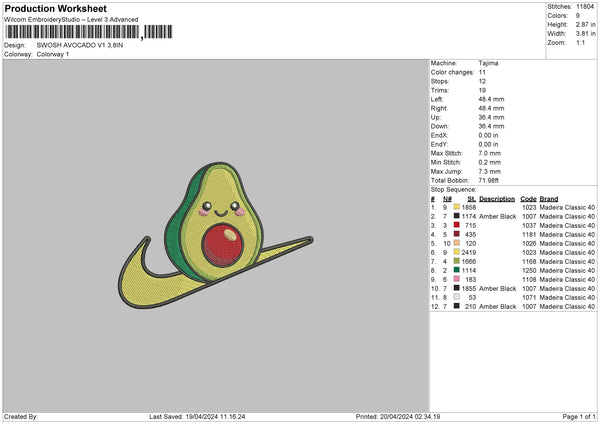
Task: Pick the dark red swatch in stop row 4
Action: click(x=457, y=234)
